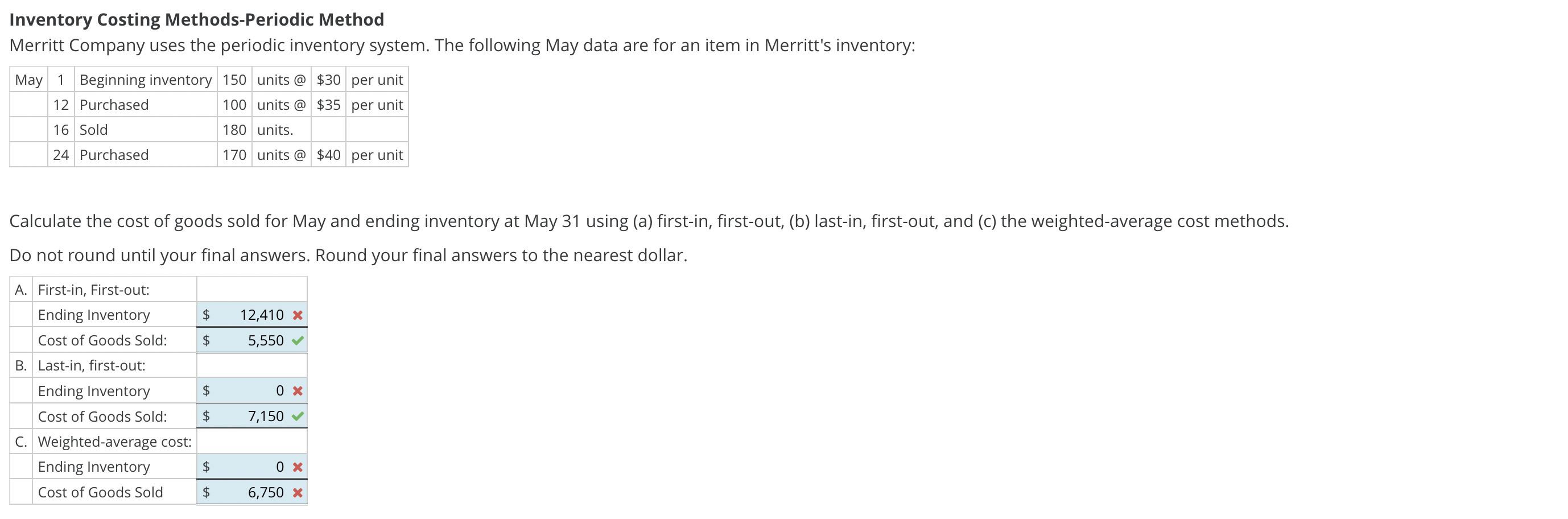The image size is (1568, 519).
Task: Select the 'First-in, First-out' row label
Action: click(93, 289)
